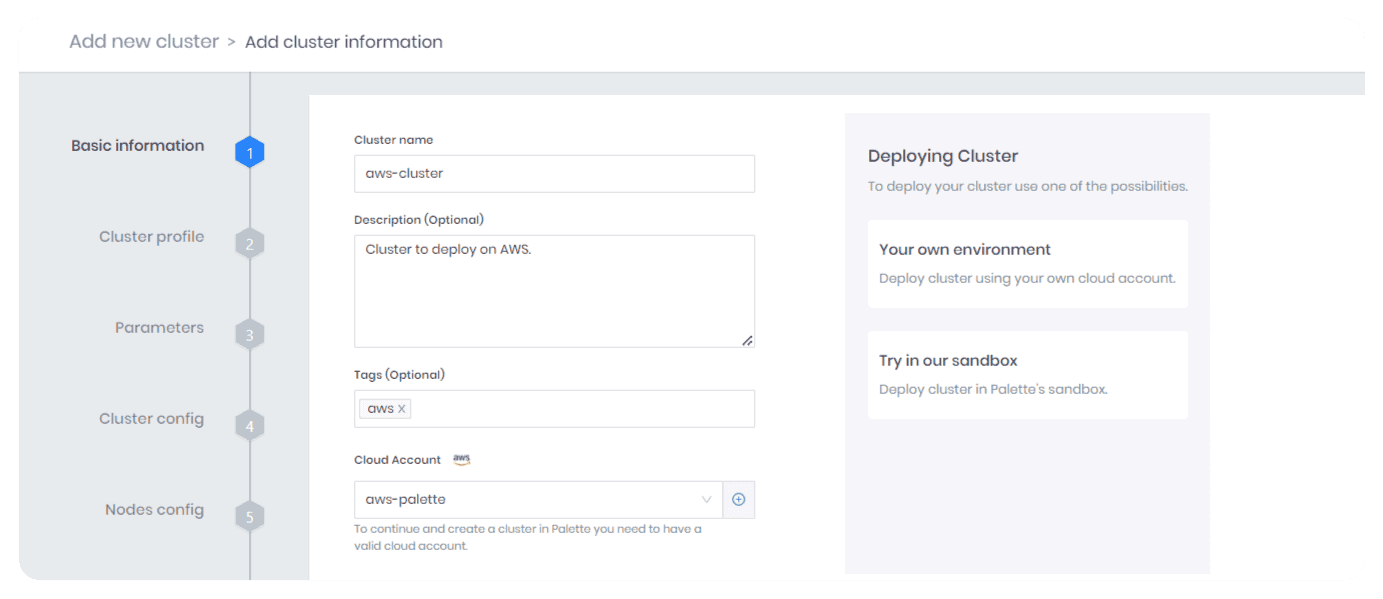Click inside the Tags input field
The width and height of the screenshot is (1383, 599).
(554, 409)
